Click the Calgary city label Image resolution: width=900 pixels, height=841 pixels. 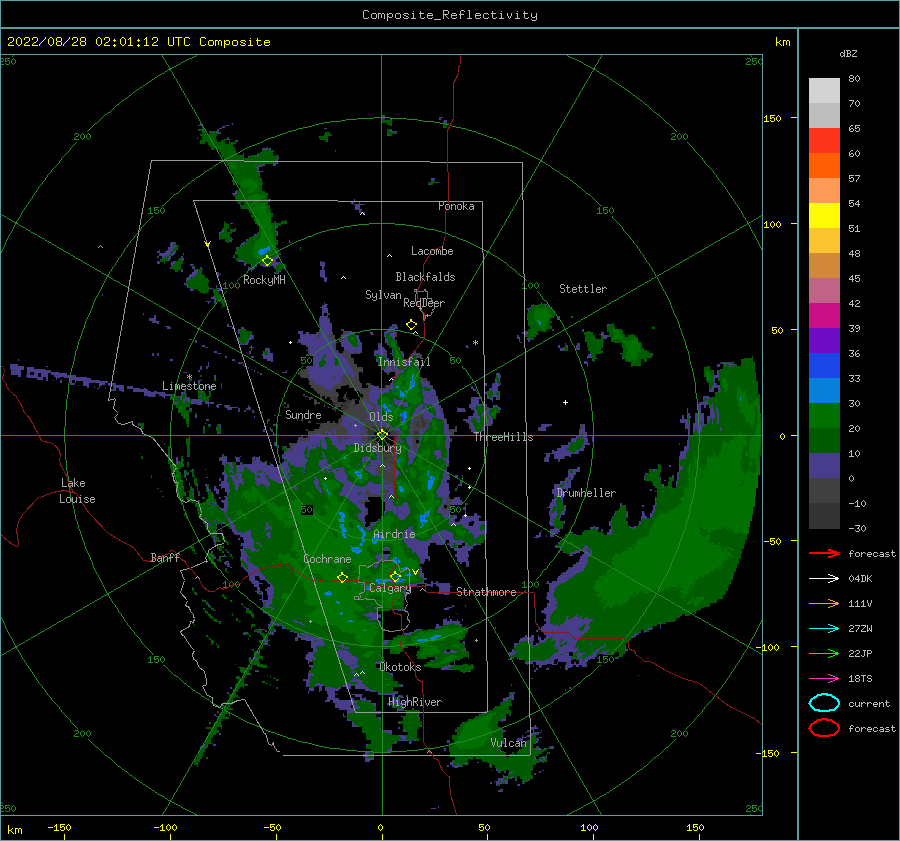tap(390, 588)
